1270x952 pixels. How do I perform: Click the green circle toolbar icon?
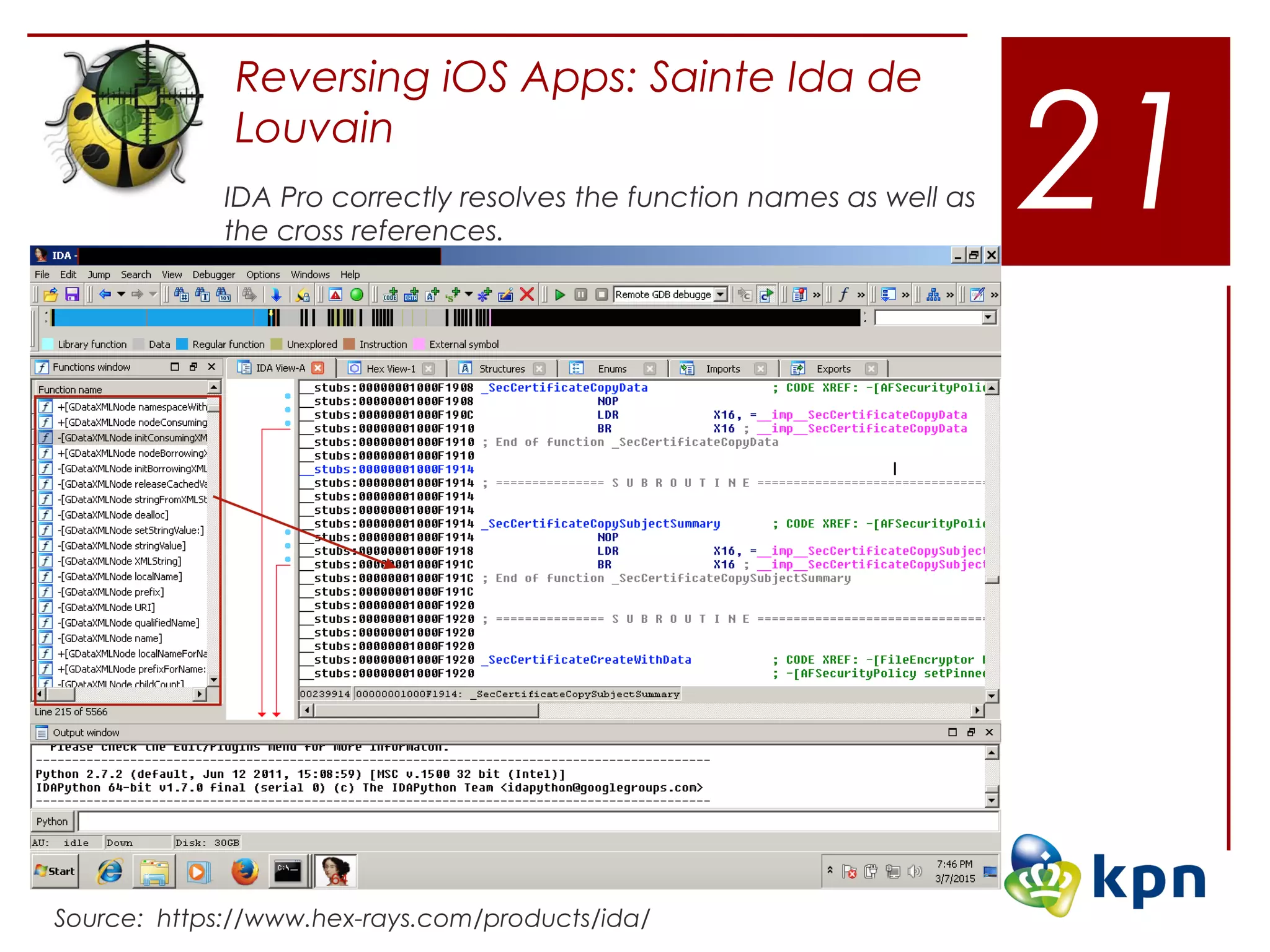(357, 295)
